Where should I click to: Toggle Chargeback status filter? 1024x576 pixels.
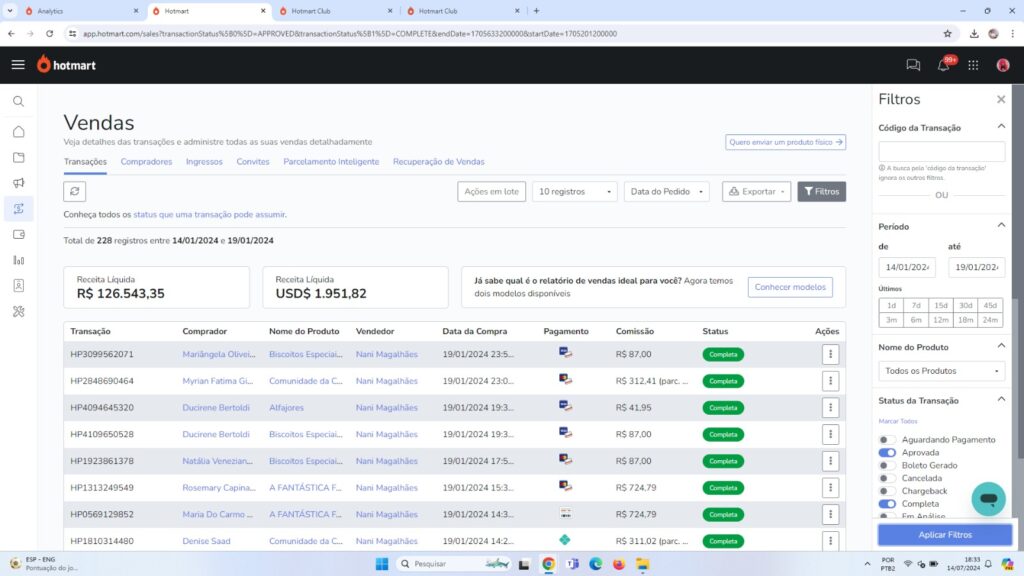click(x=886, y=491)
